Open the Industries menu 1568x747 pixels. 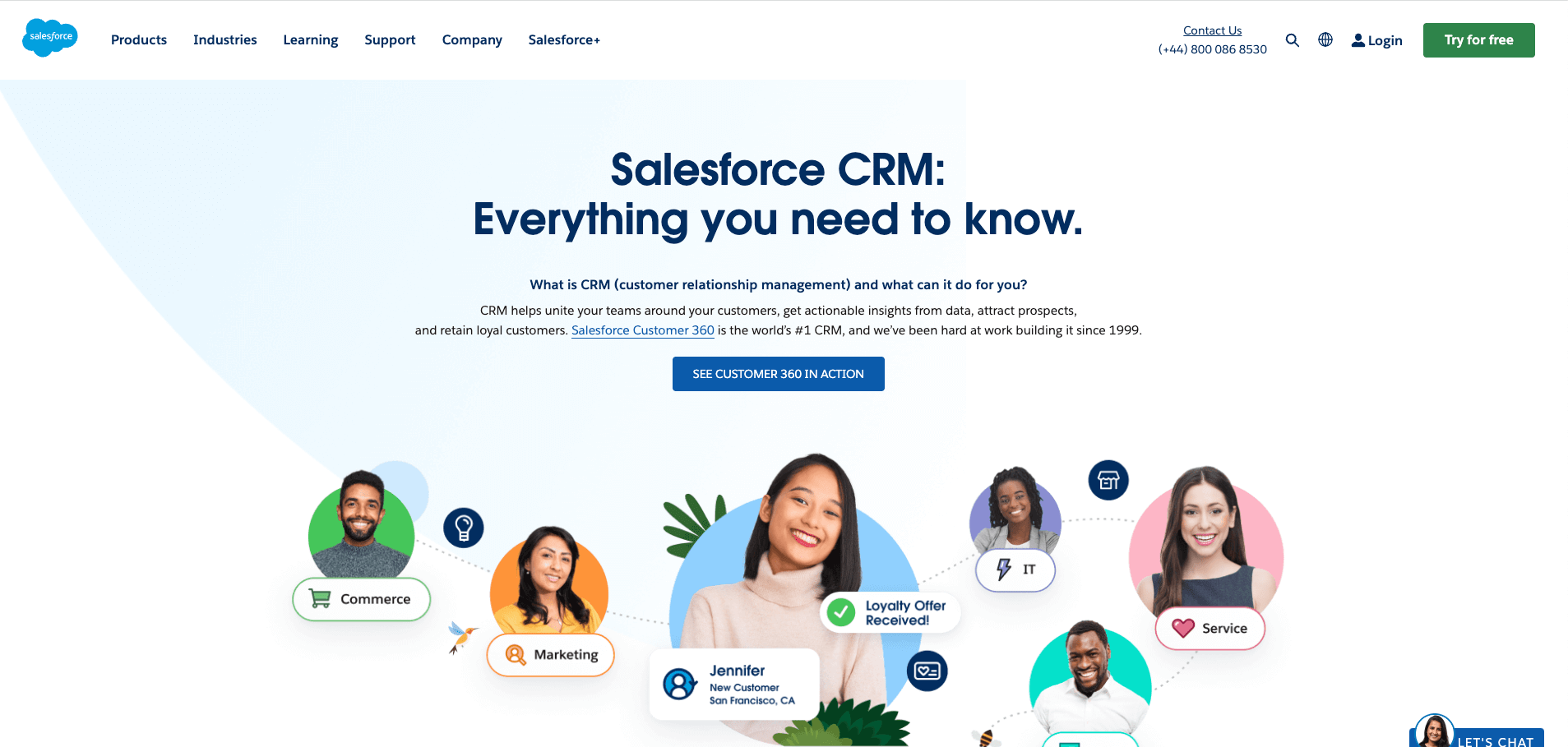[x=225, y=39]
